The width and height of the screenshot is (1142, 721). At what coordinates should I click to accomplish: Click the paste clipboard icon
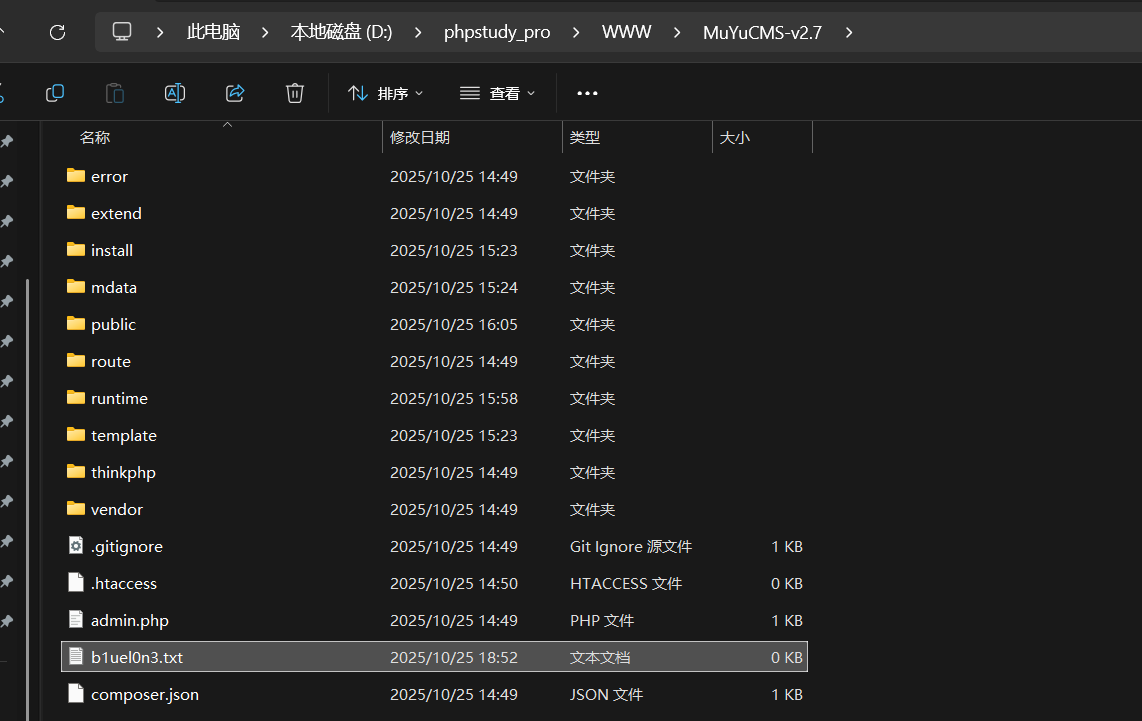coord(115,93)
